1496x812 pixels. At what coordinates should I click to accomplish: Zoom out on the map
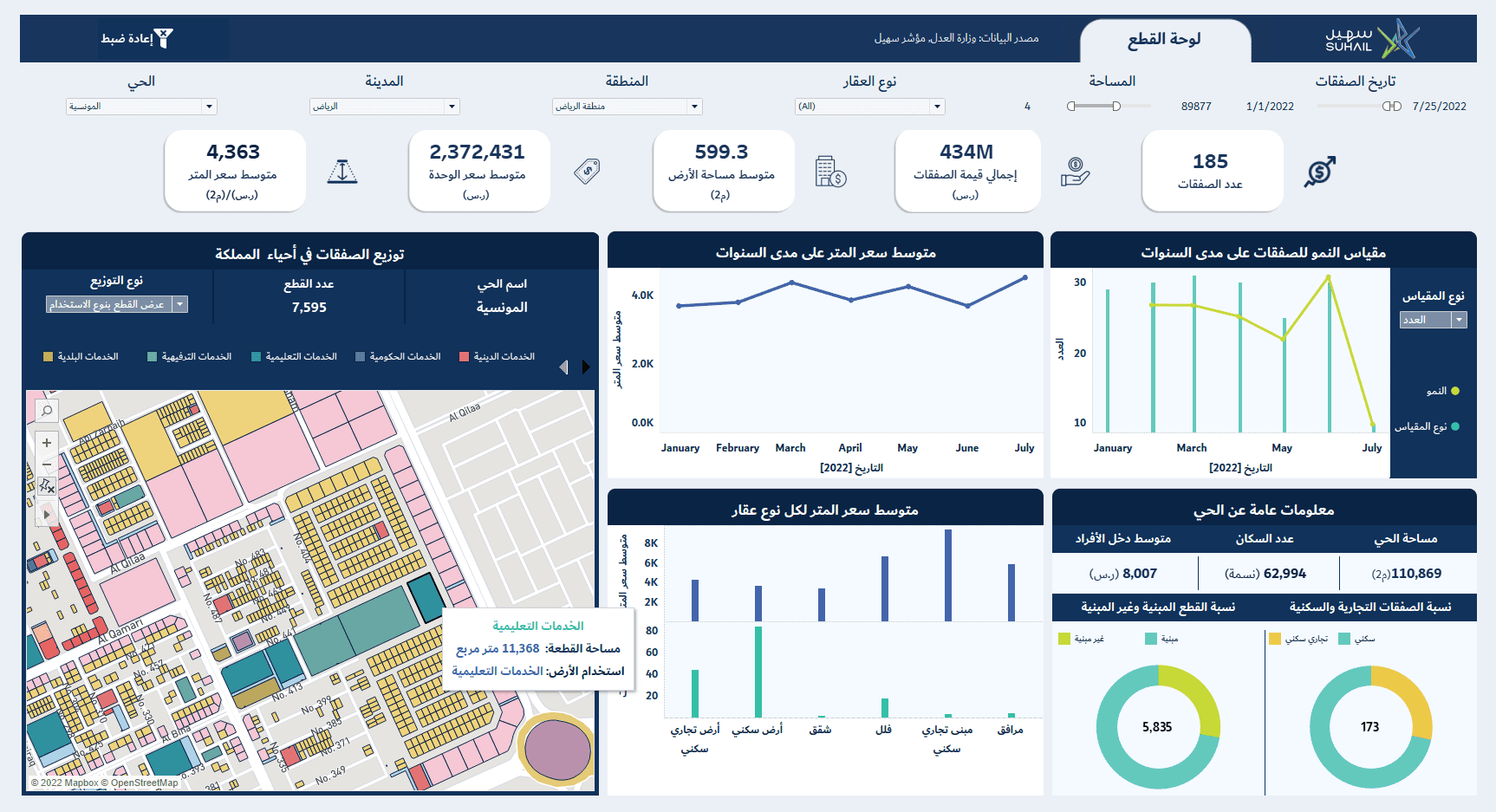click(47, 465)
